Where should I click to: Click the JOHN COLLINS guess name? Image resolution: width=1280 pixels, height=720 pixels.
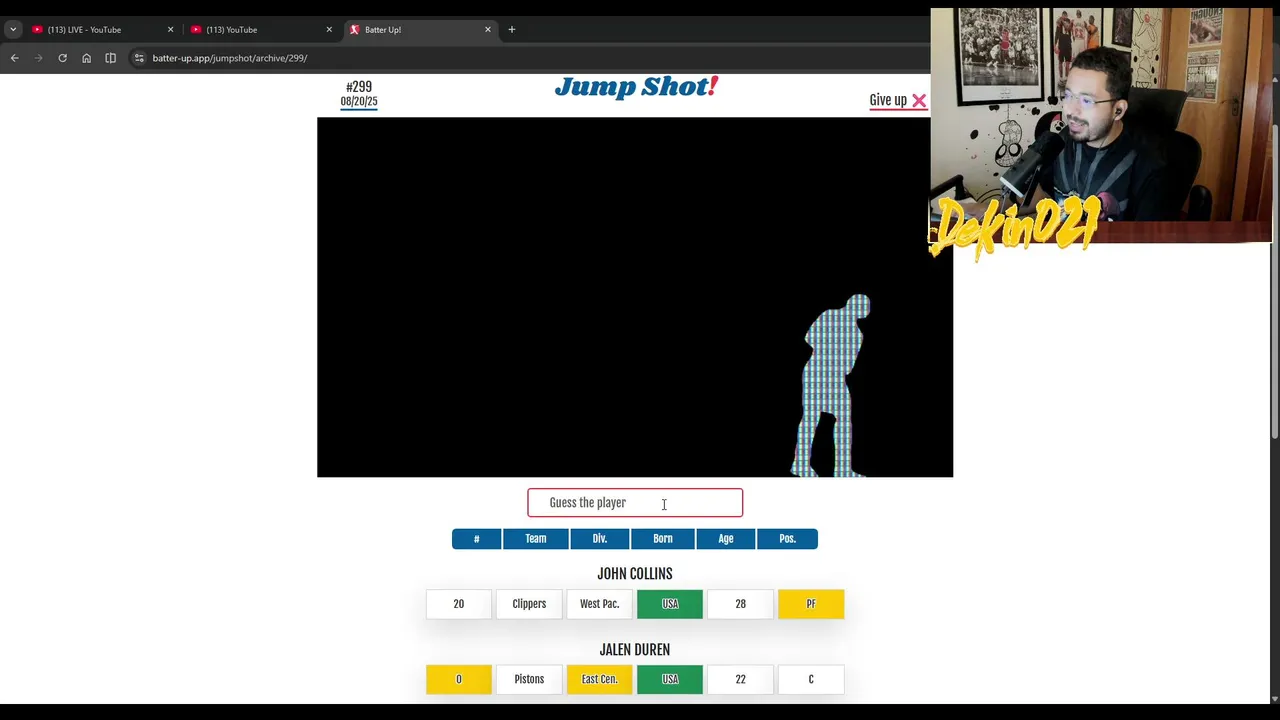(635, 574)
